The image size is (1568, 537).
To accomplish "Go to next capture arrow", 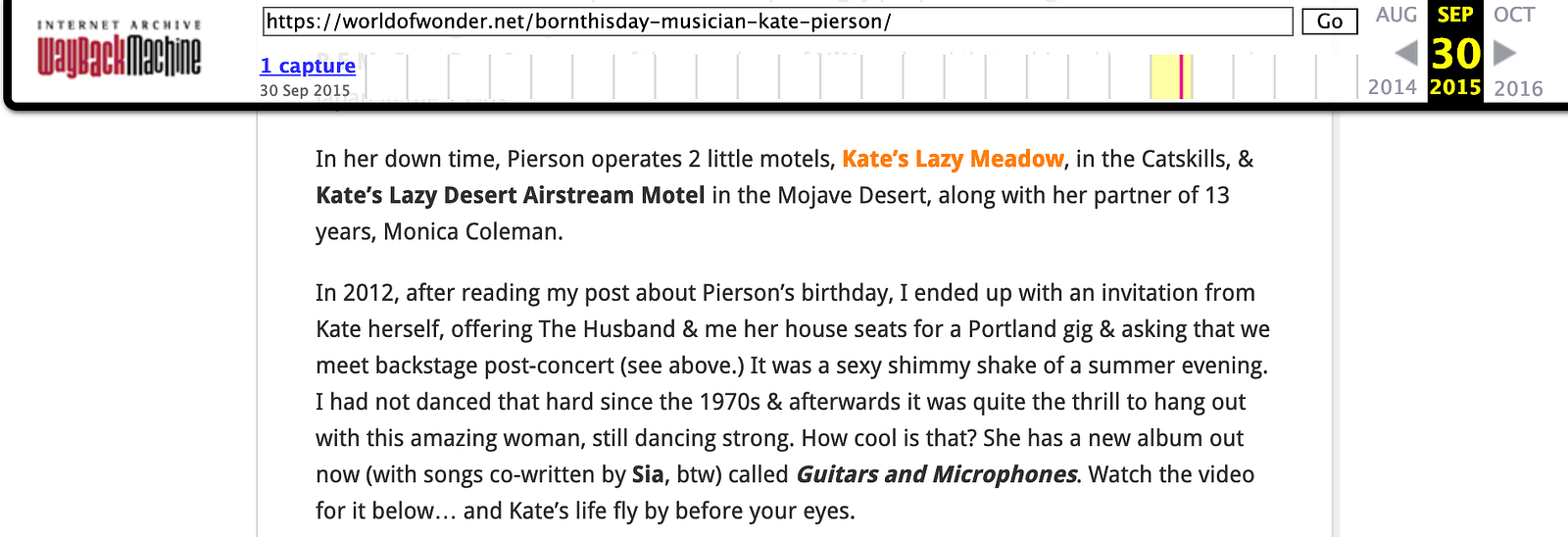I will pyautogui.click(x=1504, y=53).
